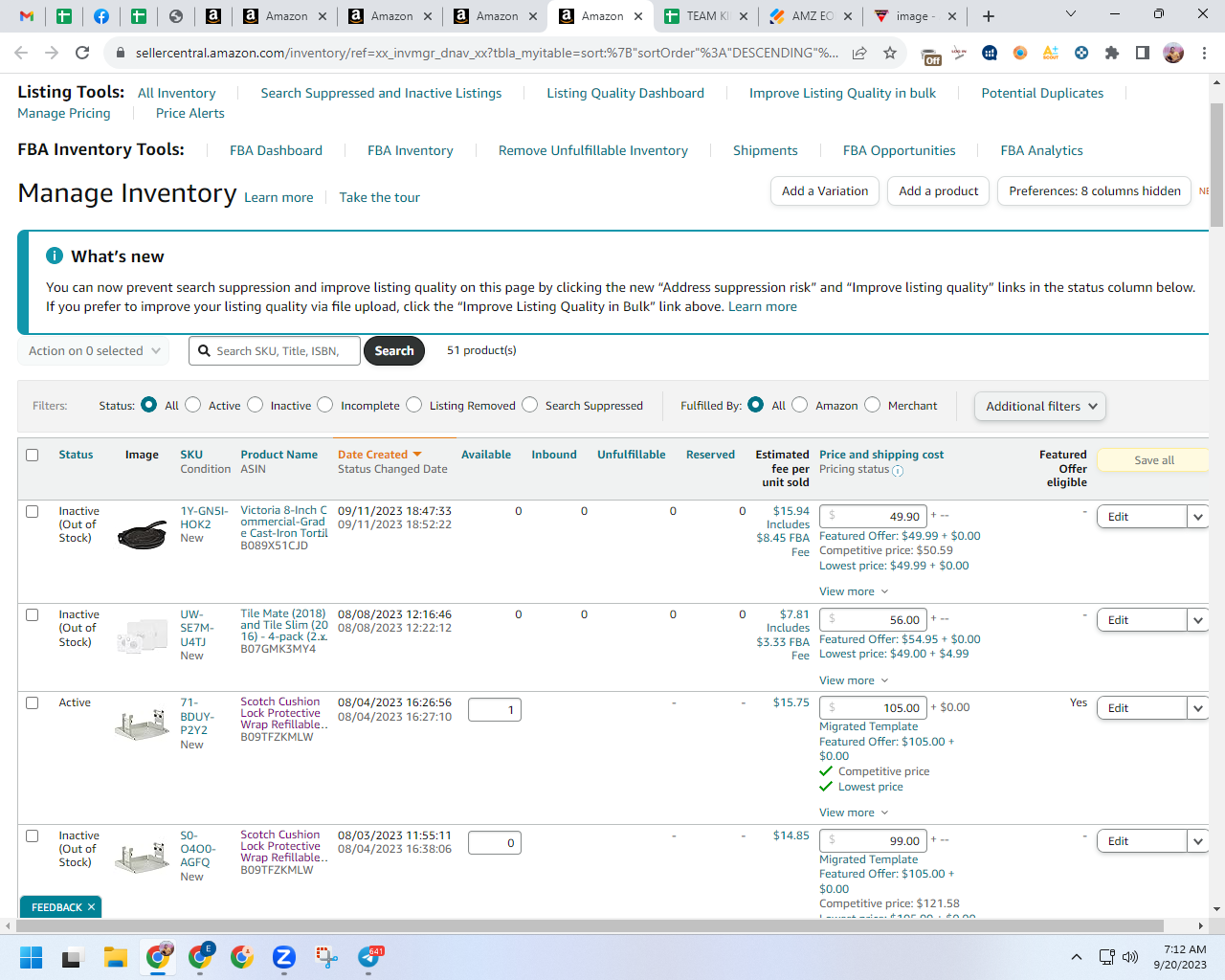This screenshot has width=1225, height=980.
Task: Click Take the tour link
Action: (380, 197)
